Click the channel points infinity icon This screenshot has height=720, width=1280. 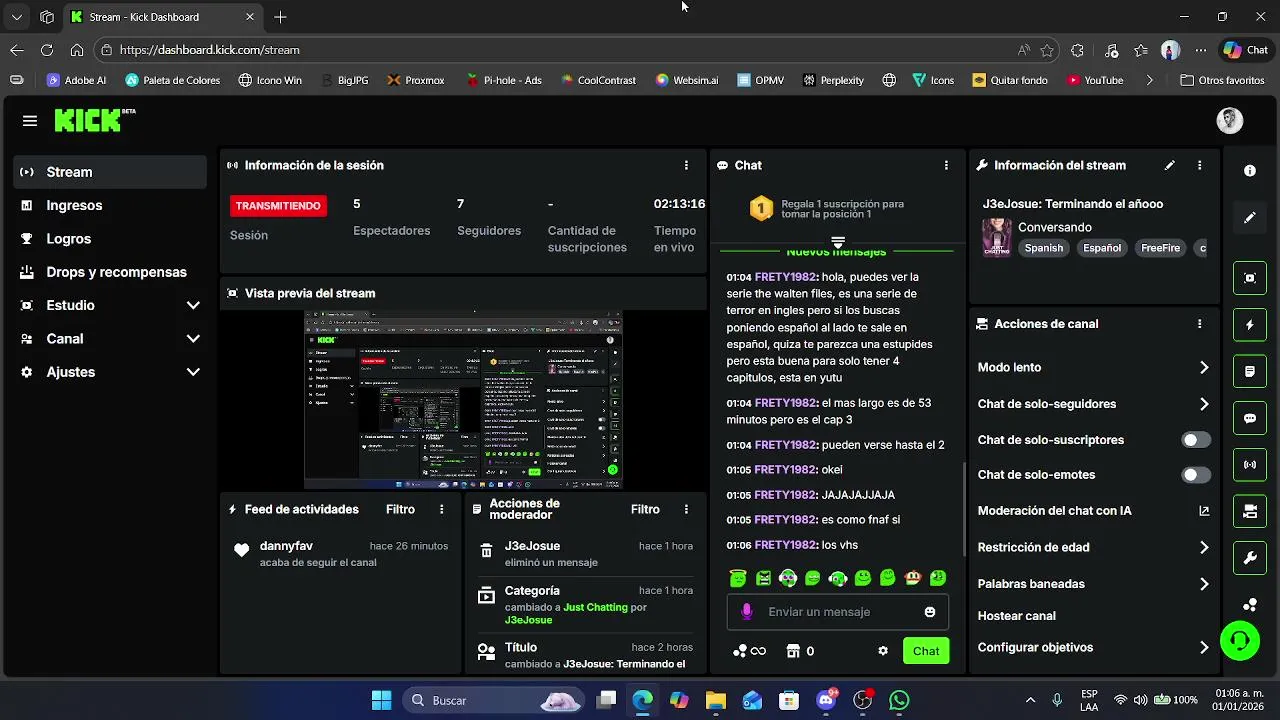pyautogui.click(x=749, y=651)
